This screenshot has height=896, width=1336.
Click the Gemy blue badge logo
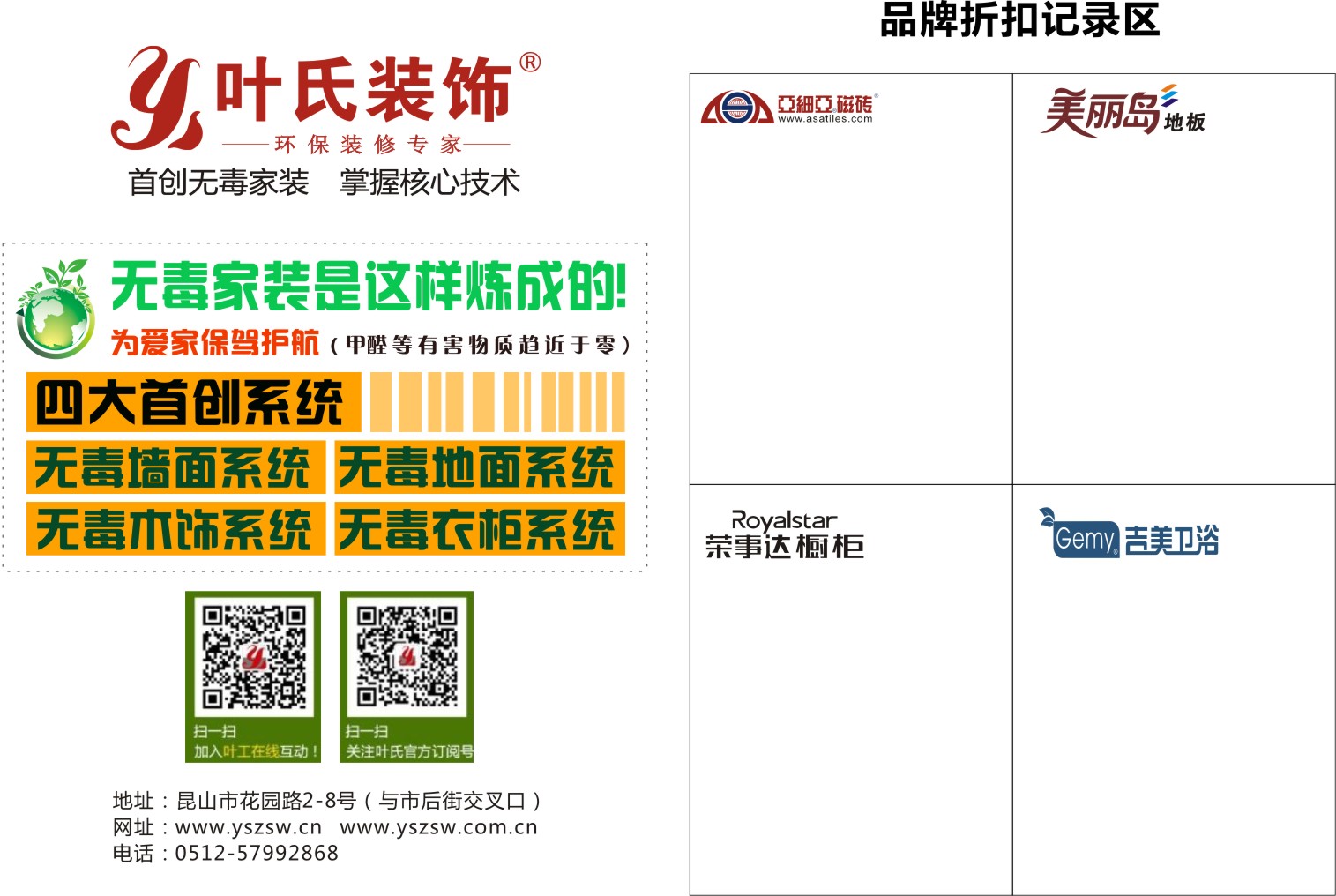1079,534
